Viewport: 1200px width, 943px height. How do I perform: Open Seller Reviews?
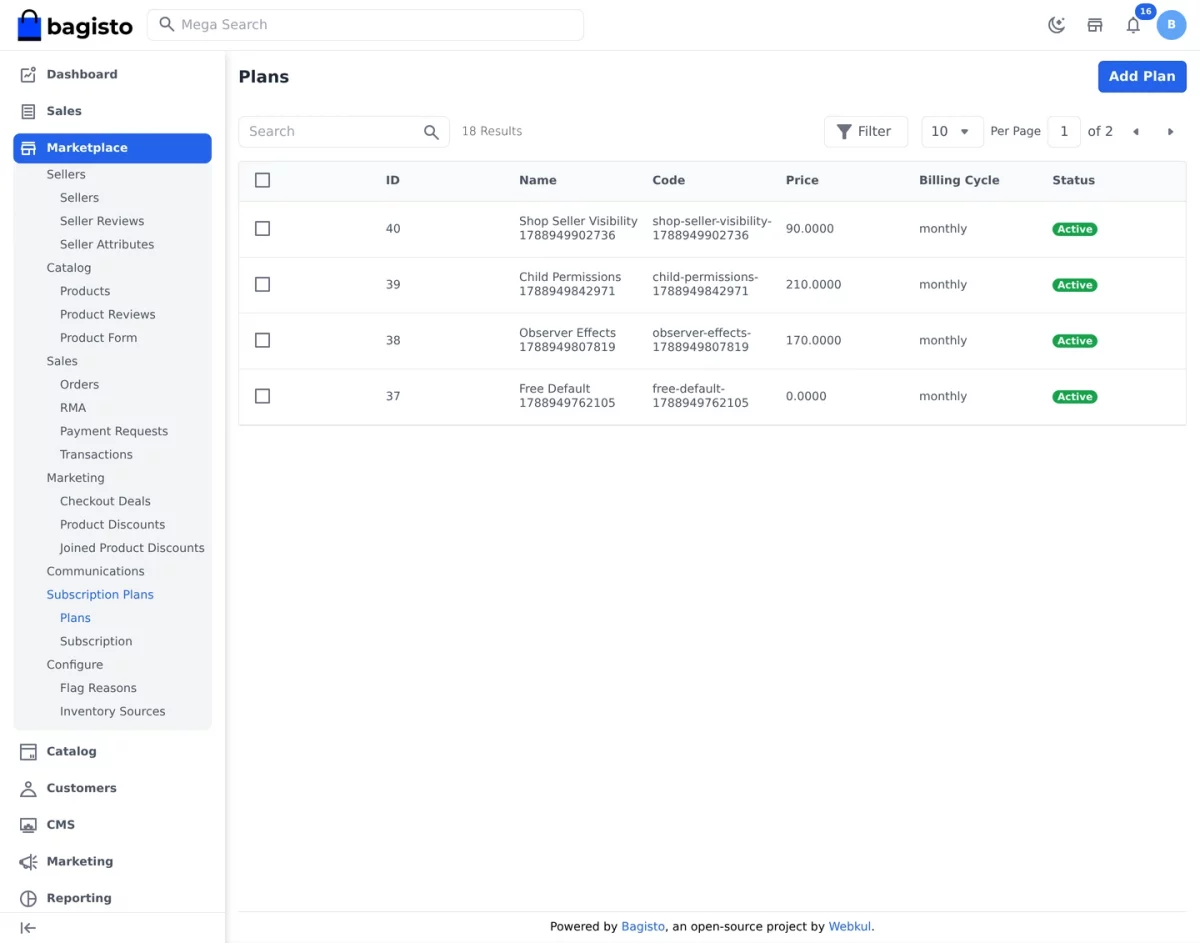point(102,221)
